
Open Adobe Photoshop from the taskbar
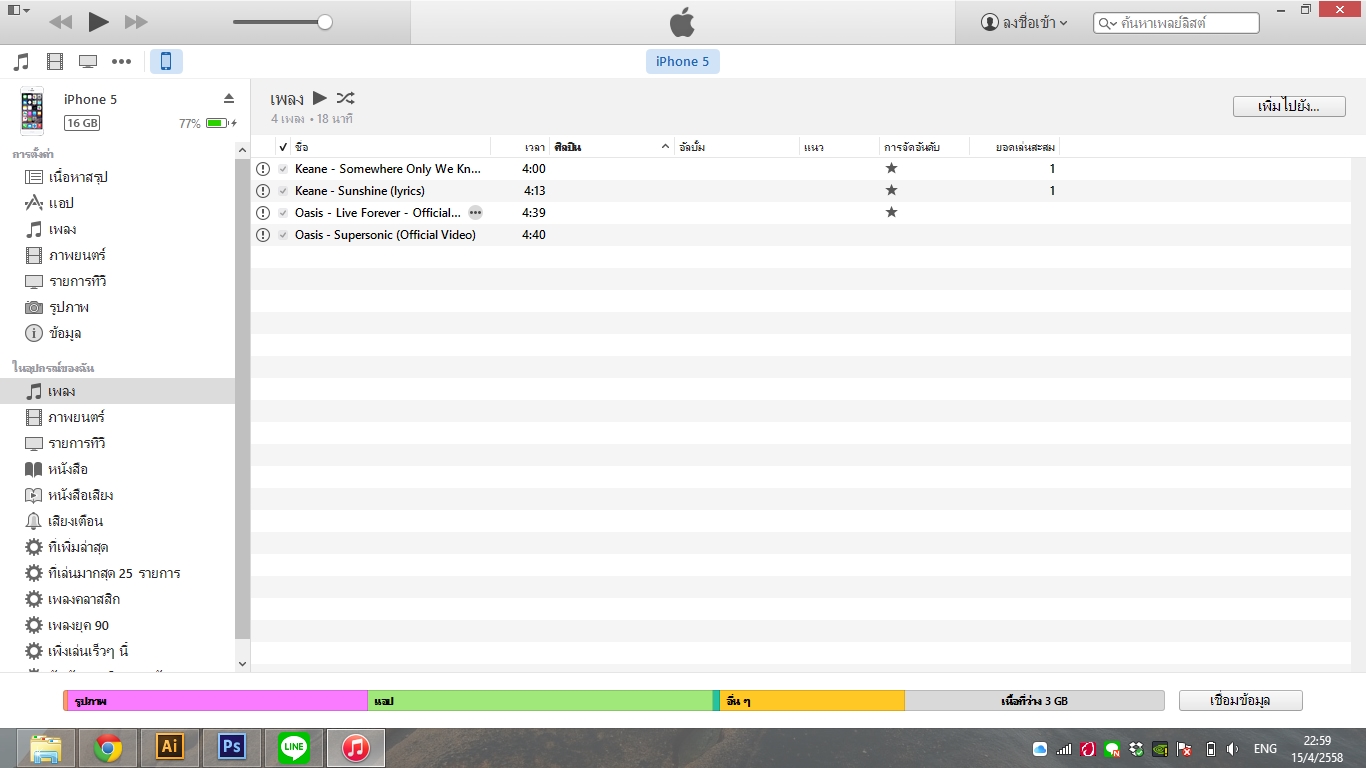coord(232,747)
